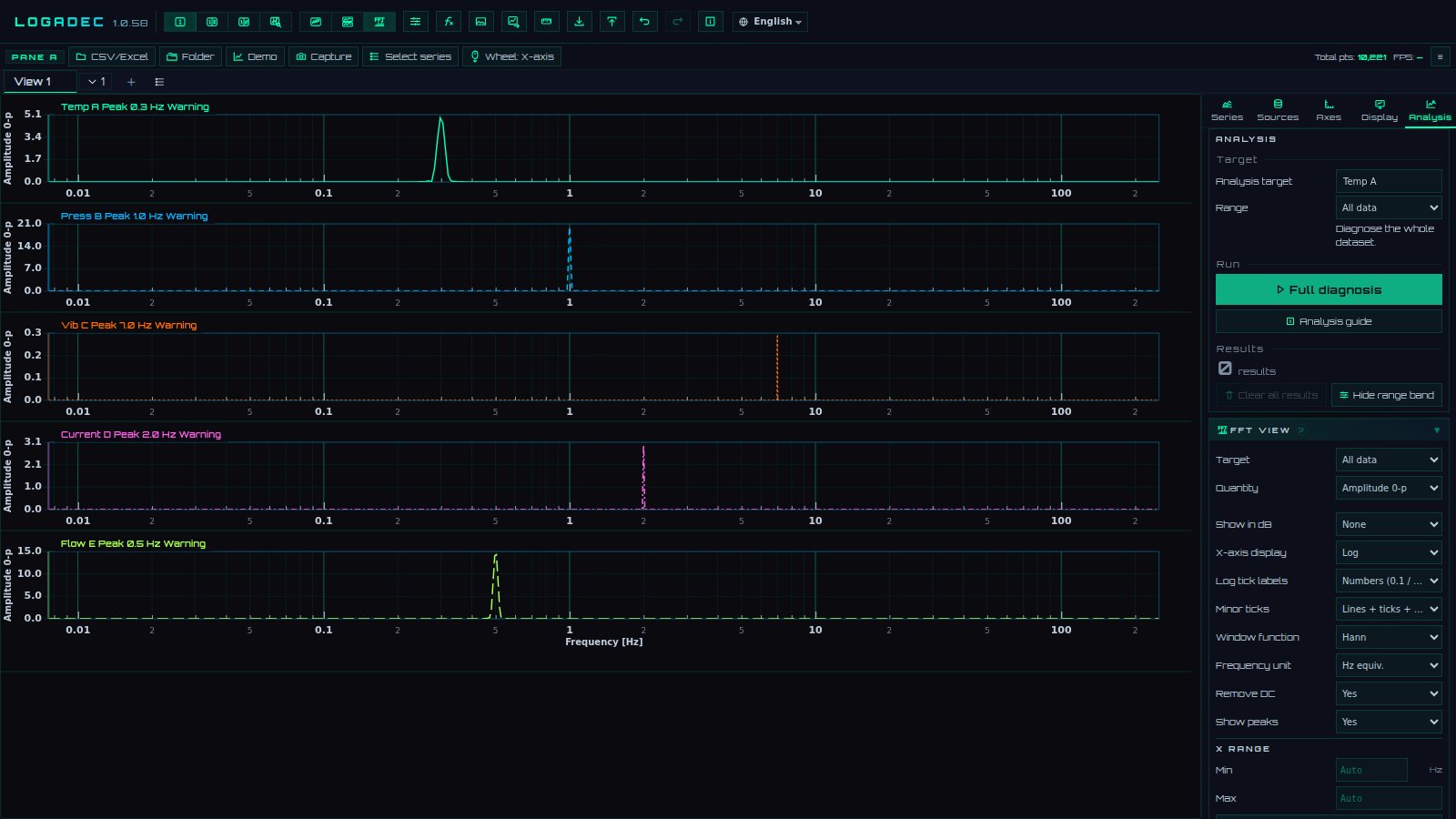Open the sliders settings icon in toolbar
The height and width of the screenshot is (819, 1456).
415,22
